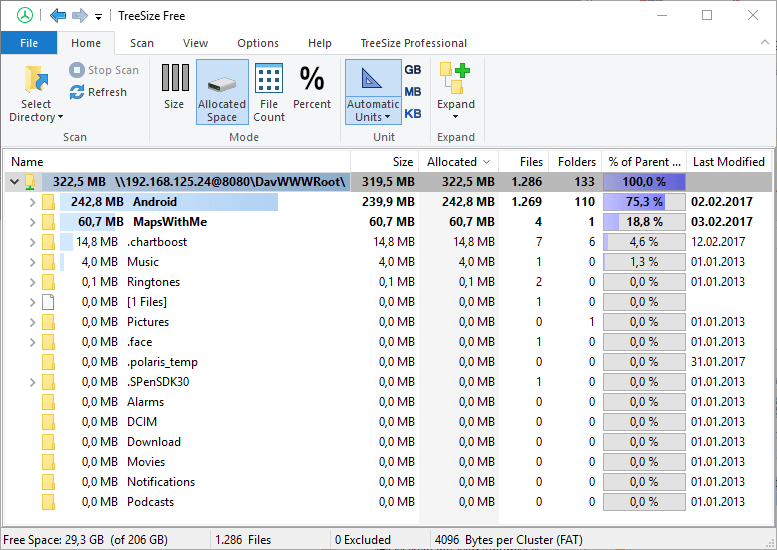
Task: Click the Ringtones folder icon
Action: coord(48,282)
